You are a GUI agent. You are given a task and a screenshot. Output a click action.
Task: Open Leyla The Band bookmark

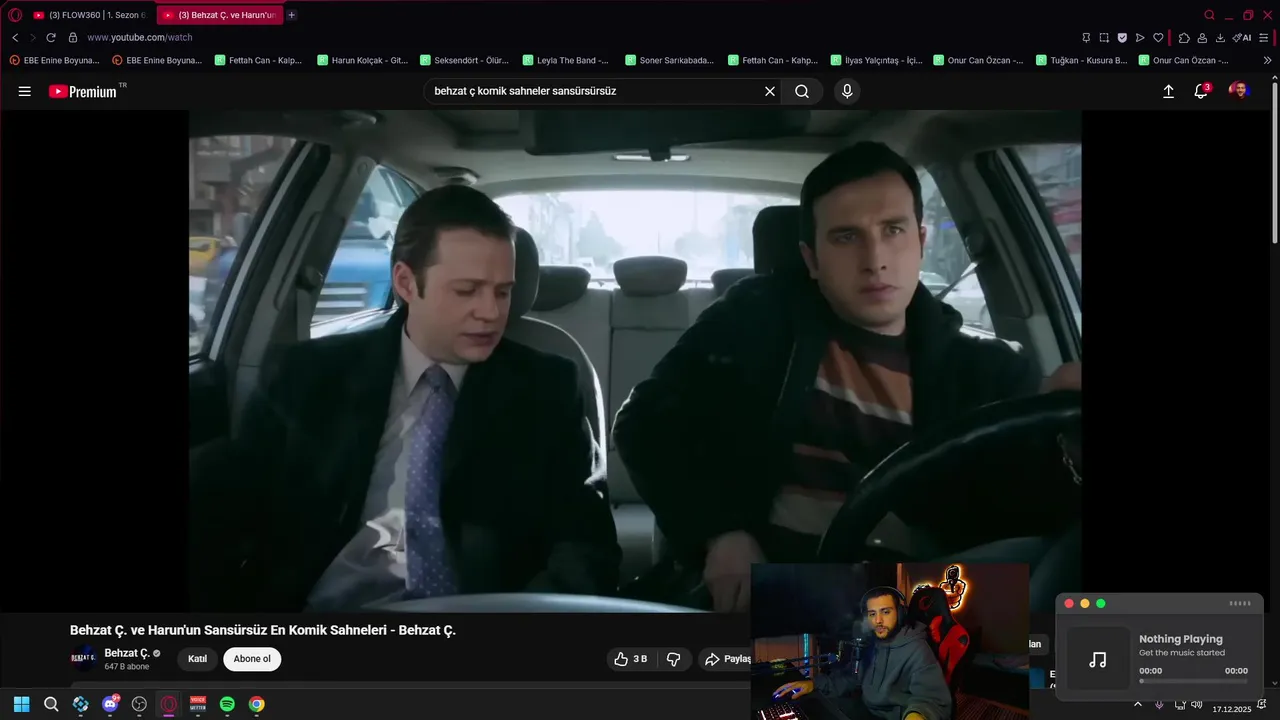[x=566, y=60]
